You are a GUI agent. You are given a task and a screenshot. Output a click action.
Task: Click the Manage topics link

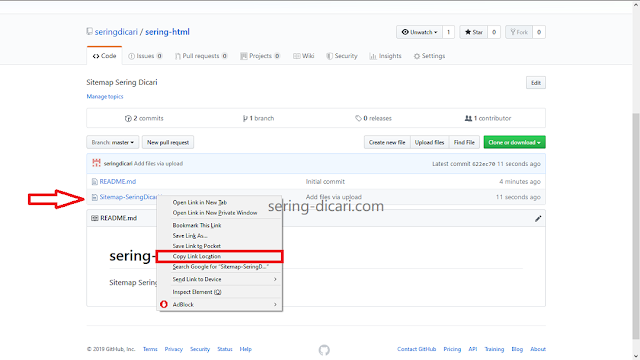click(105, 96)
